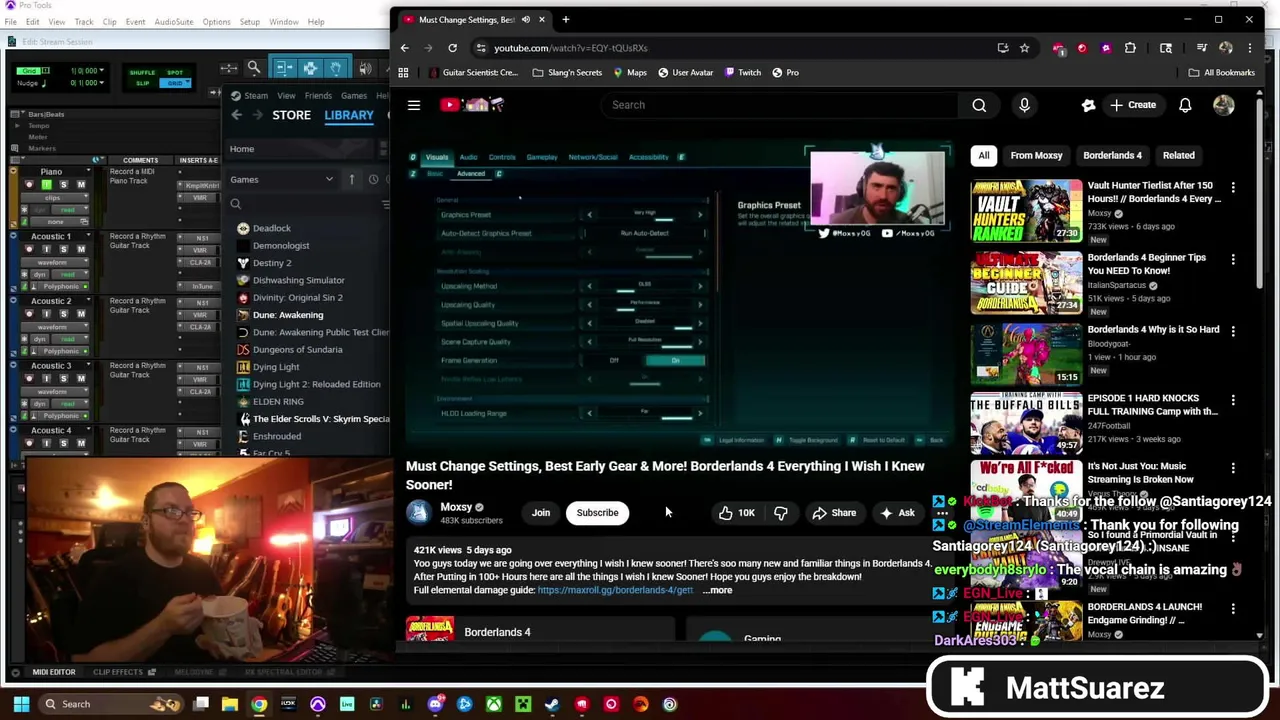
Task: Solo the Piano track
Action: (64, 185)
